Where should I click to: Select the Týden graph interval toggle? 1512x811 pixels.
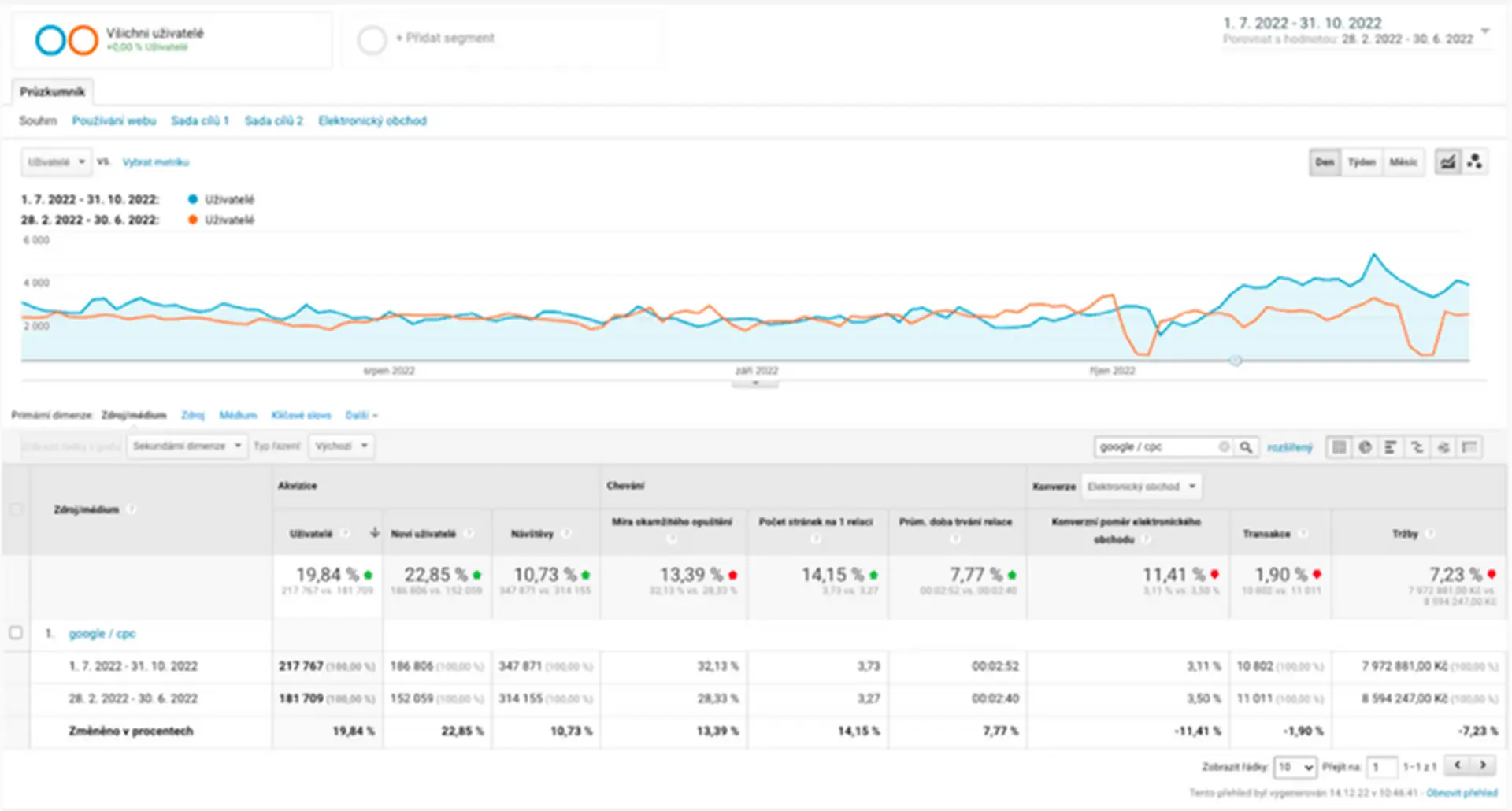[x=1362, y=162]
